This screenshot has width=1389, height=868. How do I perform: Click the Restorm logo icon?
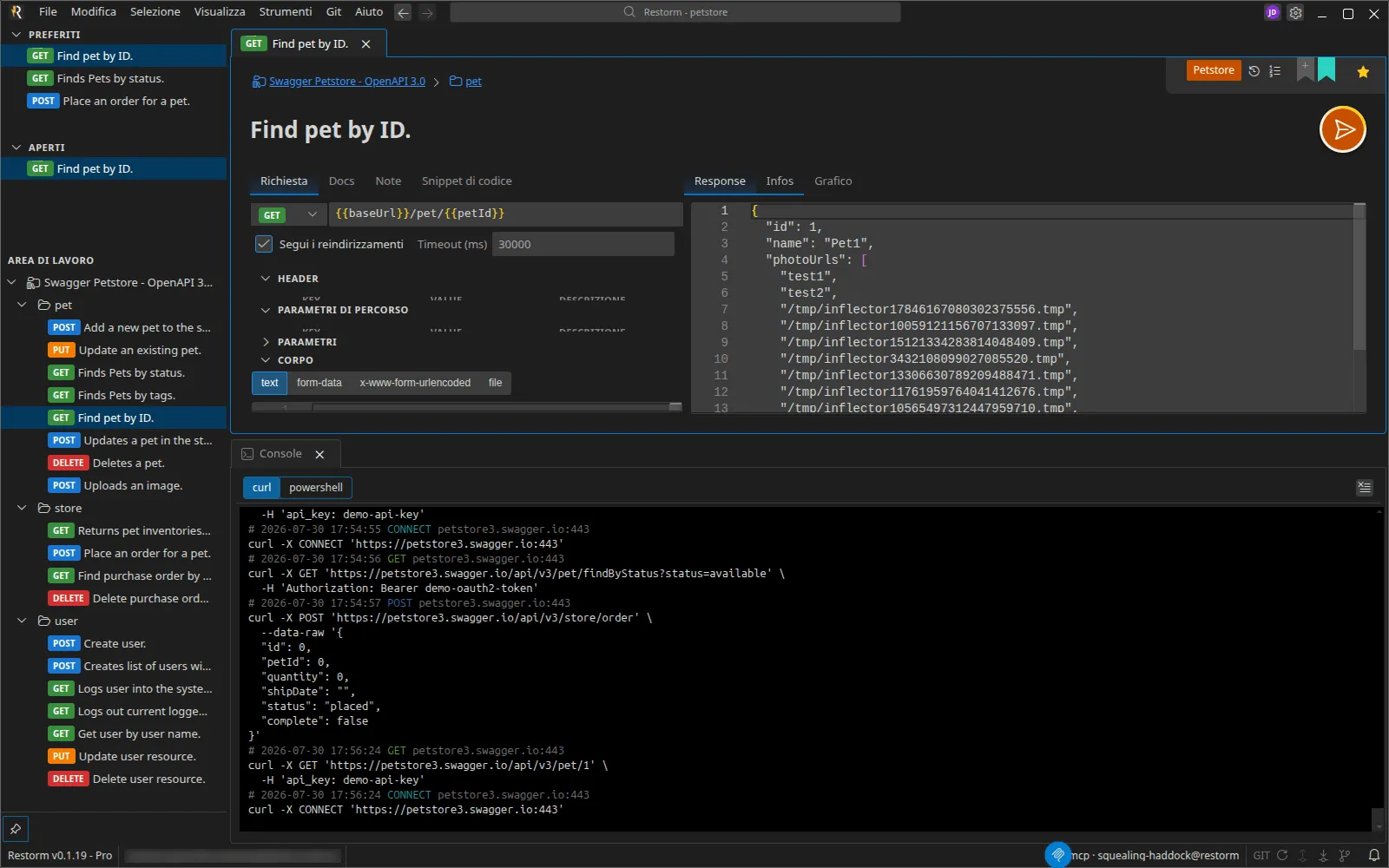coord(16,11)
